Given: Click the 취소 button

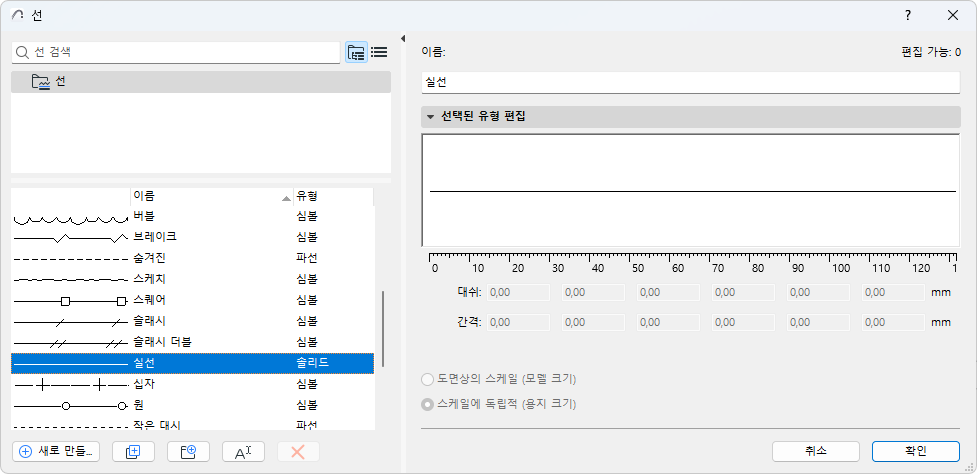Looking at the screenshot, I should tap(816, 452).
